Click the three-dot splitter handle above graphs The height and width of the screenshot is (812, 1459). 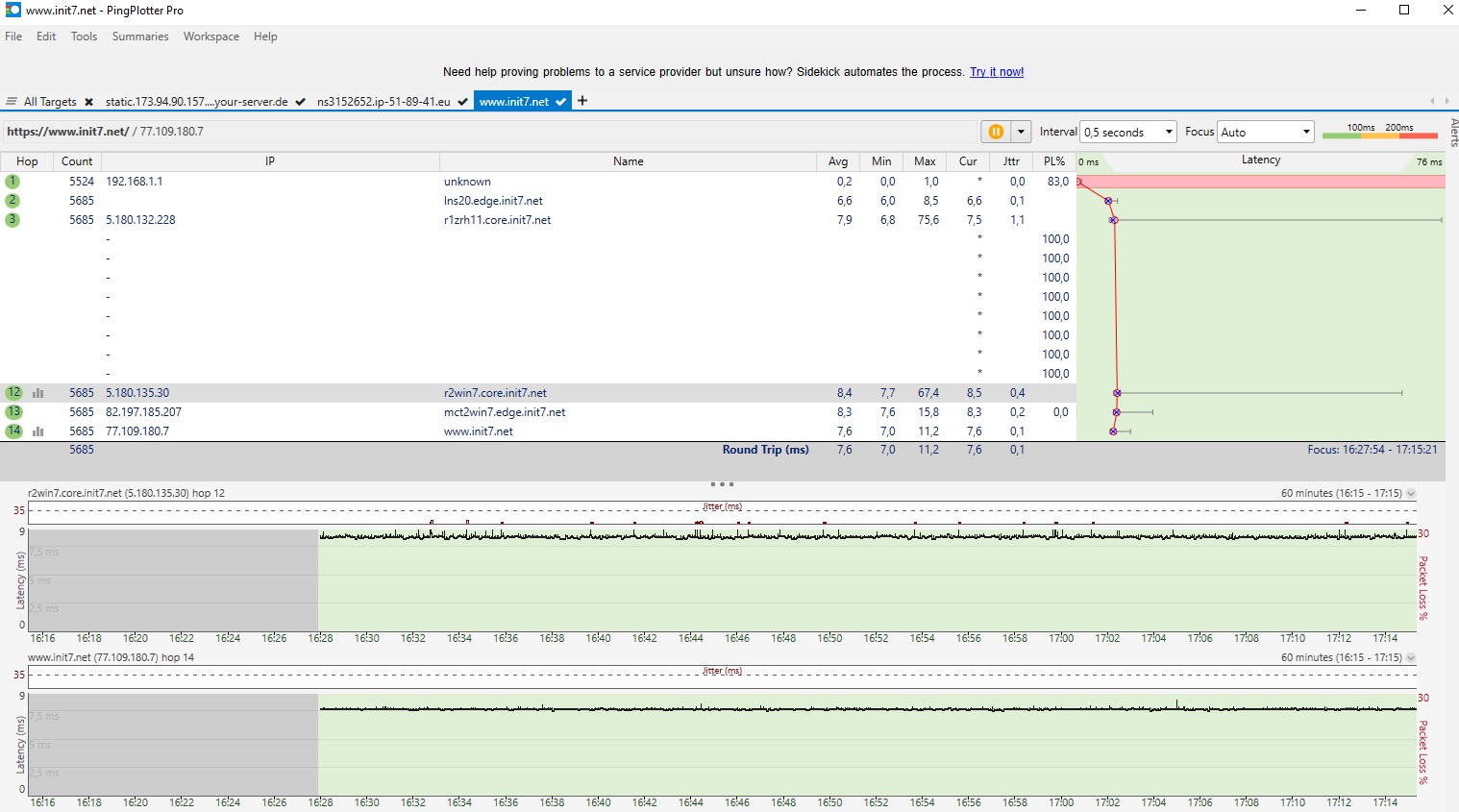pyautogui.click(x=722, y=484)
